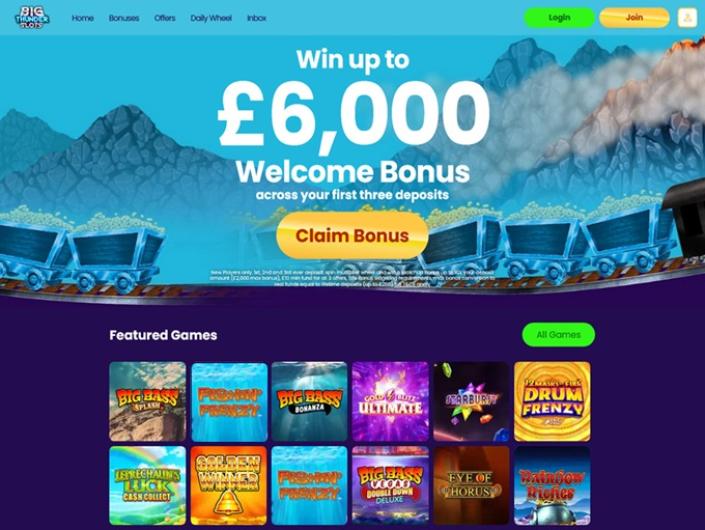Launch Eye of Horus game

pyautogui.click(x=471, y=485)
